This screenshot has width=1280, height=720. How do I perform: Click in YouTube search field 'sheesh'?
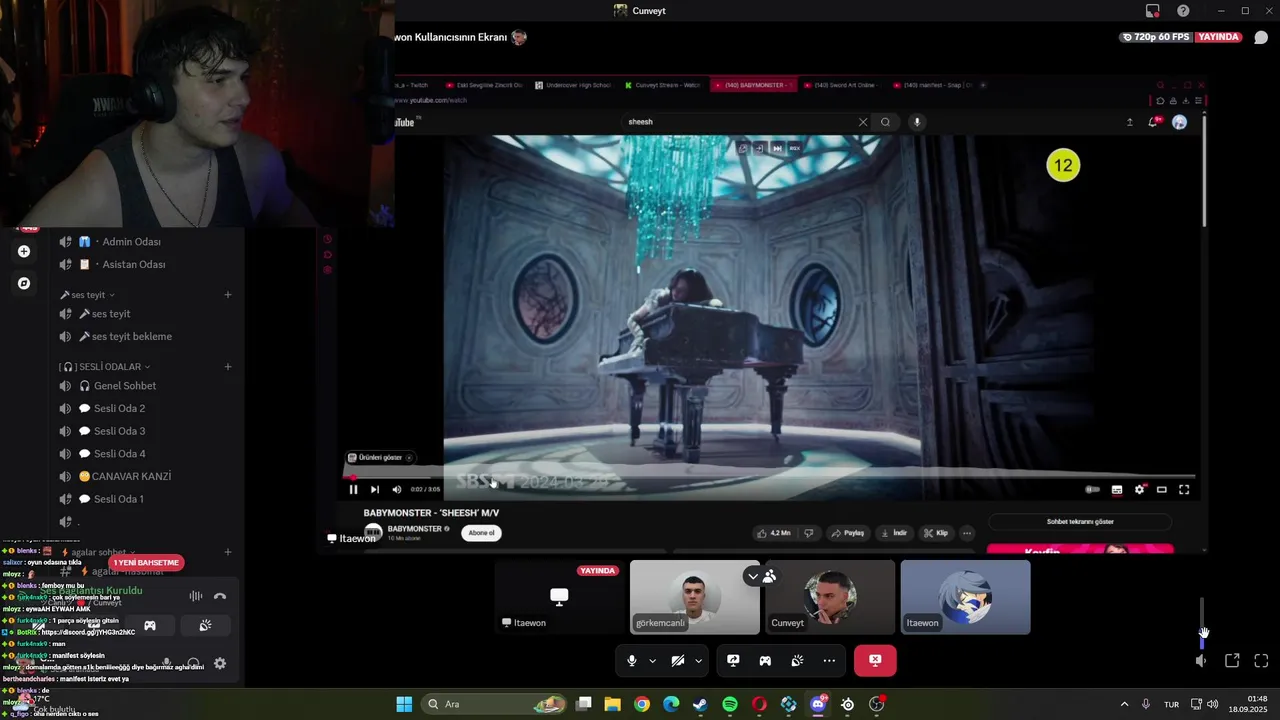738,122
